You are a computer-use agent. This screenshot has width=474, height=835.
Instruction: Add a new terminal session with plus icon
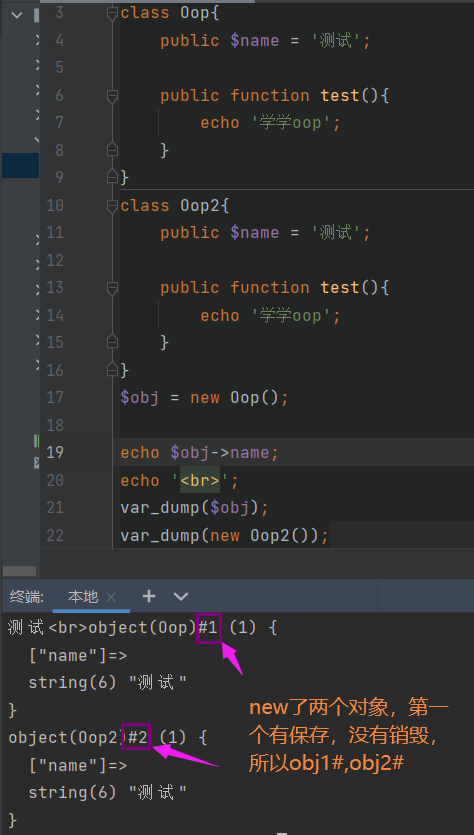149,596
